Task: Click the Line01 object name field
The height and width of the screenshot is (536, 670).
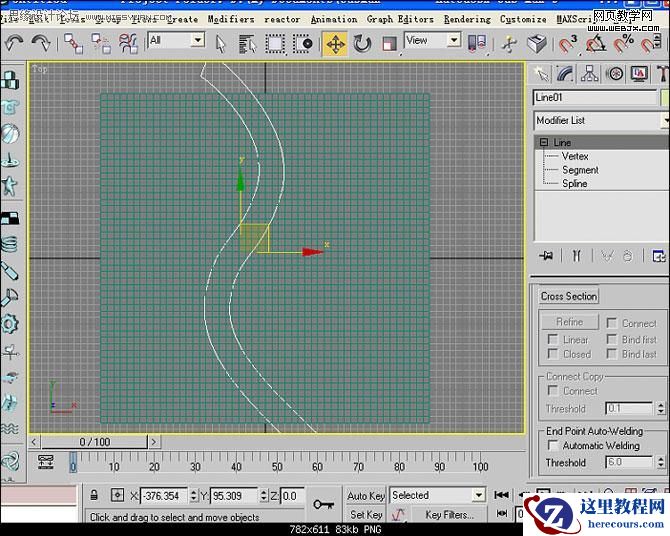Action: 595,97
